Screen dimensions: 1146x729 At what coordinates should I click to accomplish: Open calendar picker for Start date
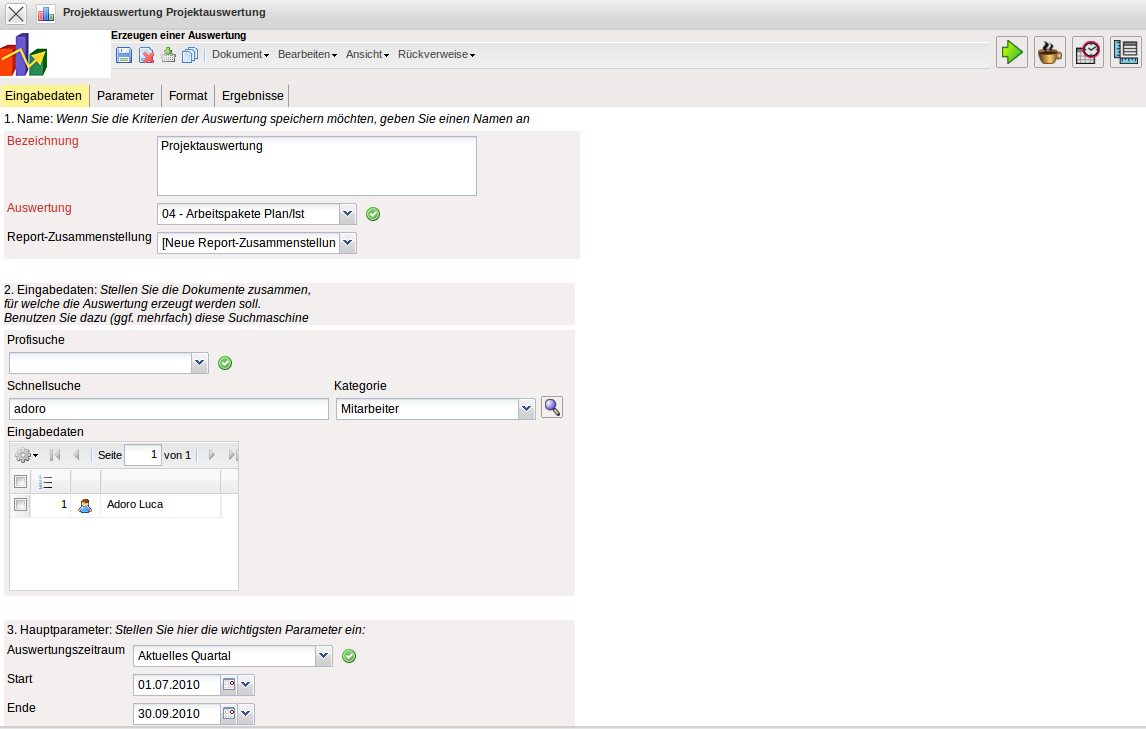(229, 685)
